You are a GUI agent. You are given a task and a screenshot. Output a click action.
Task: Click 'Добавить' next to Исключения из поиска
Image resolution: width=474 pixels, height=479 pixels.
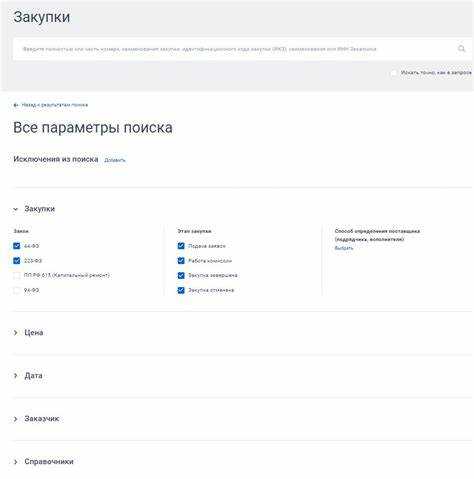115,160
